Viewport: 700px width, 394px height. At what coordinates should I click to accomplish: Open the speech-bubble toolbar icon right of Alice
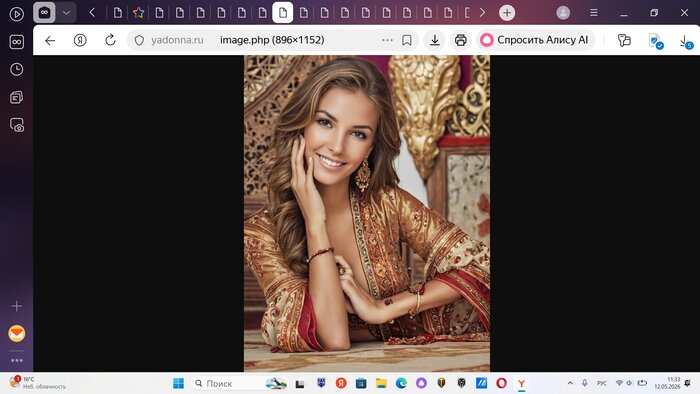[624, 41]
